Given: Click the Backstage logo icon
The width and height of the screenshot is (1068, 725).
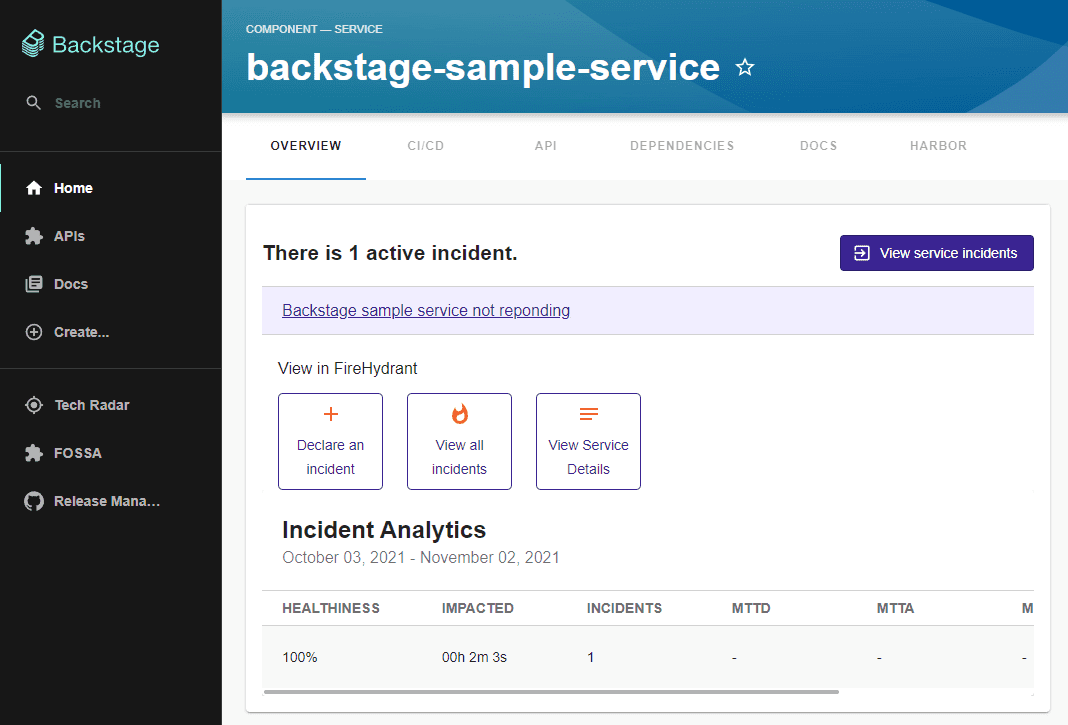Looking at the screenshot, I should click(33, 44).
